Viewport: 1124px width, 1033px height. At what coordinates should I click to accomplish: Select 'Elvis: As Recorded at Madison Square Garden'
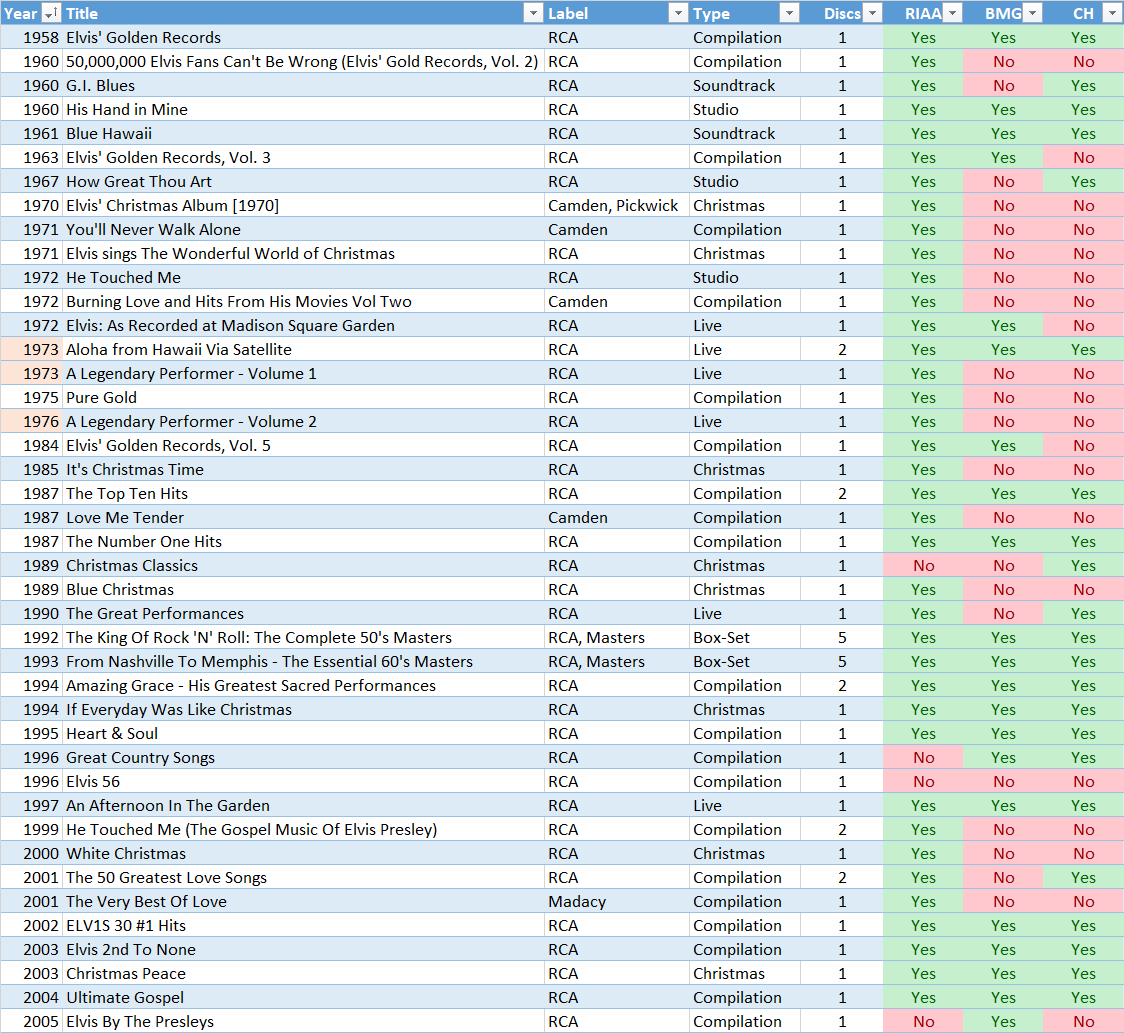pos(303,325)
